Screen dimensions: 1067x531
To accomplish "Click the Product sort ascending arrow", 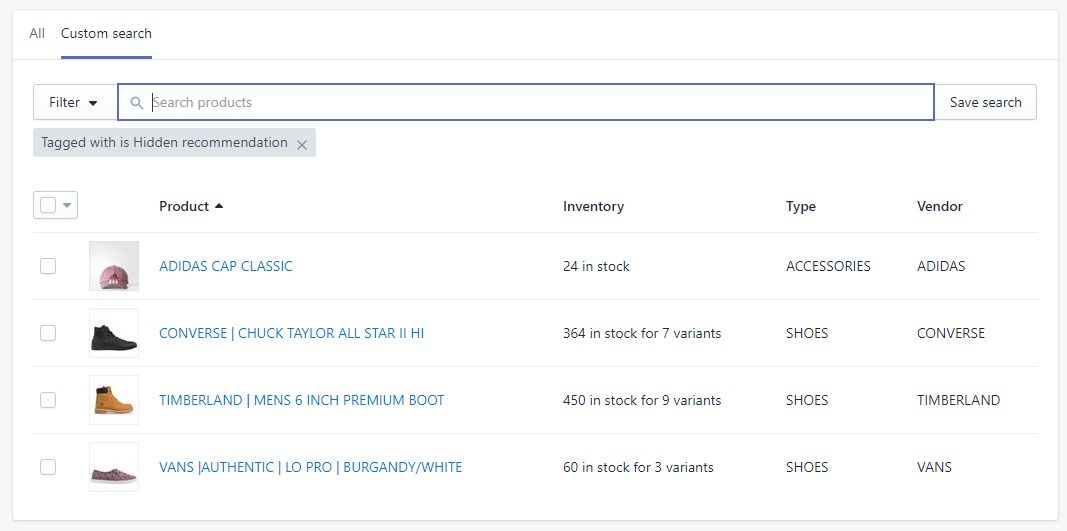I will click(218, 206).
